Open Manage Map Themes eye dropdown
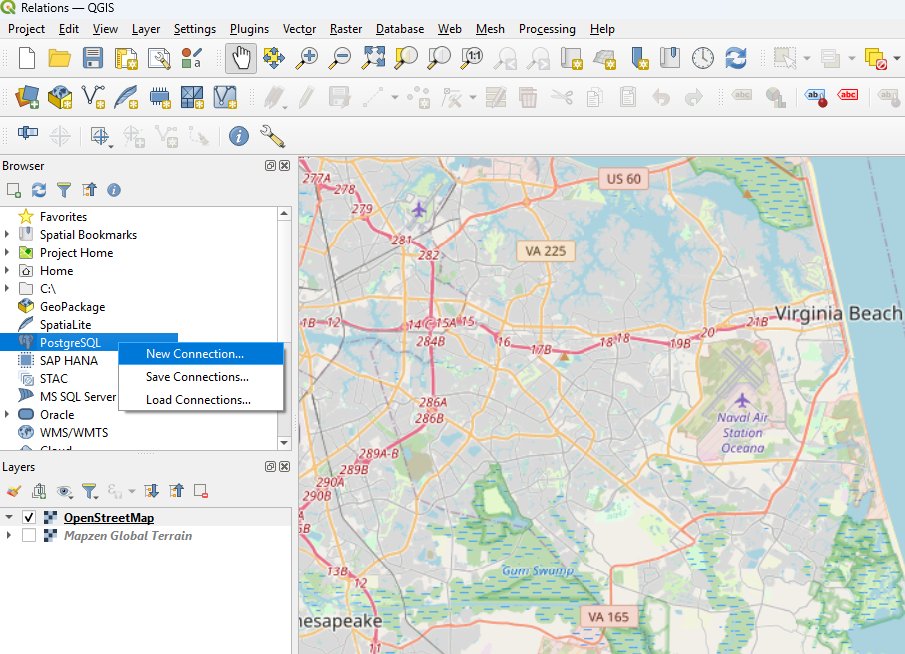Image resolution: width=905 pixels, height=654 pixels. (65, 491)
